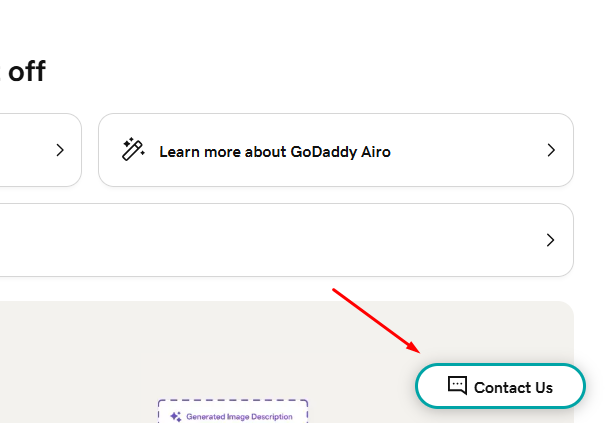Click the word "Airo" in the card title
The width and height of the screenshot is (610, 423).
pos(376,152)
